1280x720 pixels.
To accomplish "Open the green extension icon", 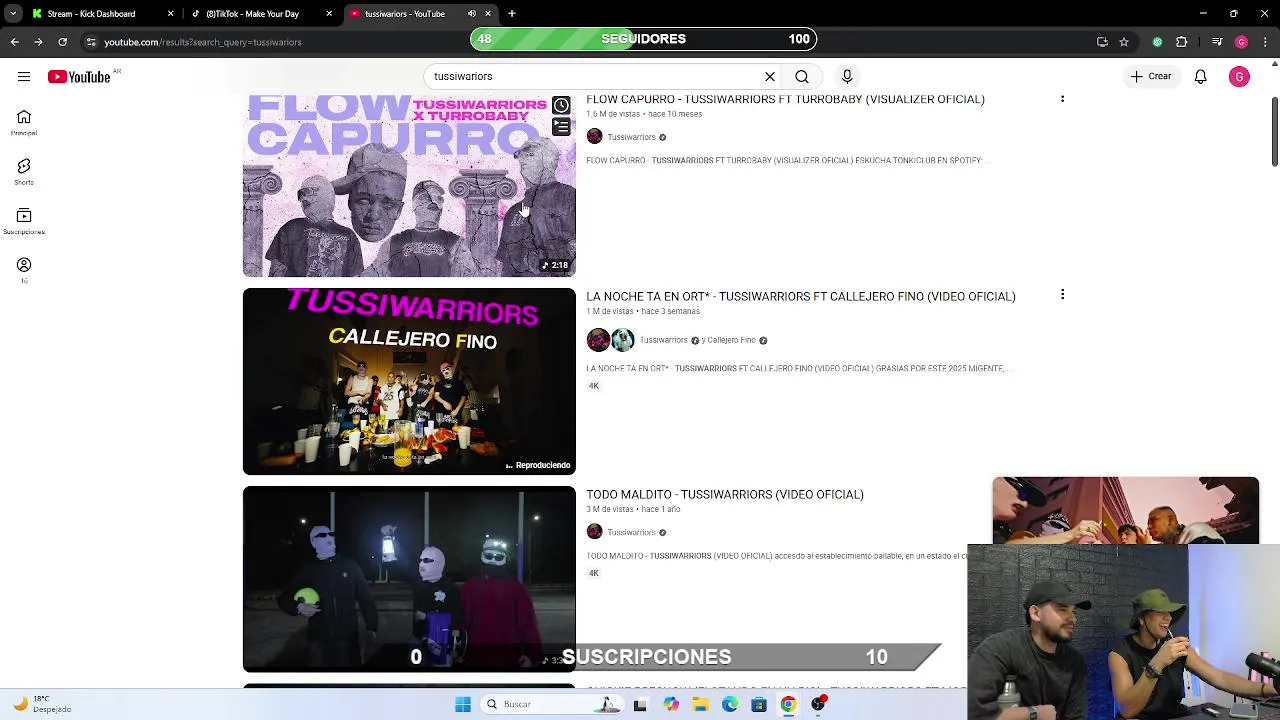I will tap(1157, 42).
